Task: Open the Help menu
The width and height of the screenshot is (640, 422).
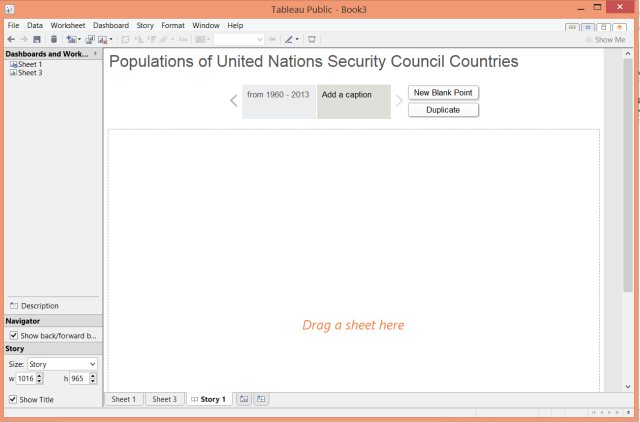Action: tap(235, 25)
